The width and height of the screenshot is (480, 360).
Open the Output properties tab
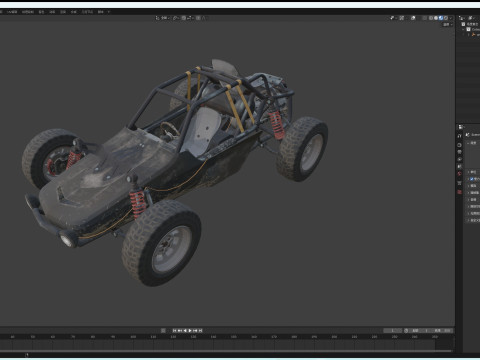coord(460,152)
